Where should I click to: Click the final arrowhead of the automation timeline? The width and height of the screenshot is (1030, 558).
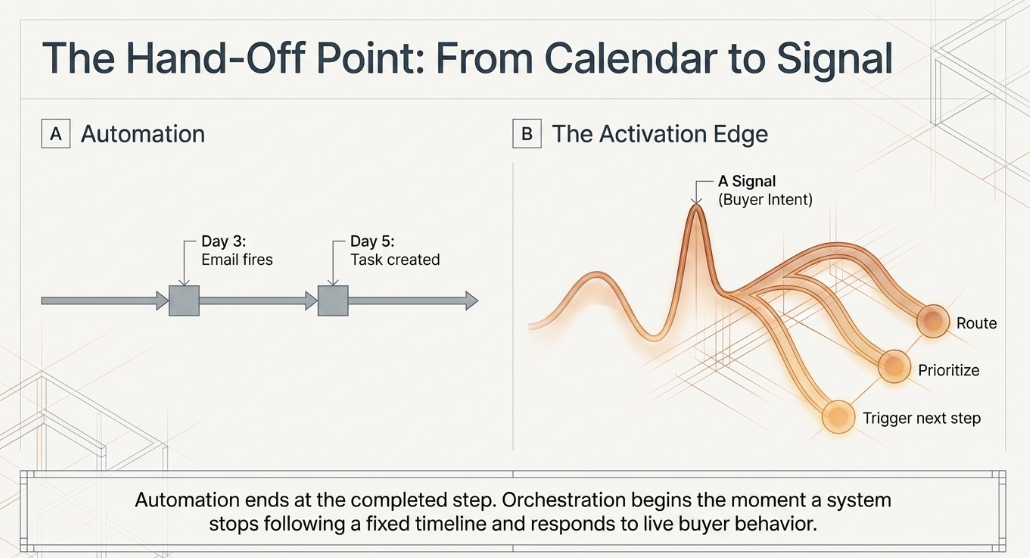[x=472, y=301]
